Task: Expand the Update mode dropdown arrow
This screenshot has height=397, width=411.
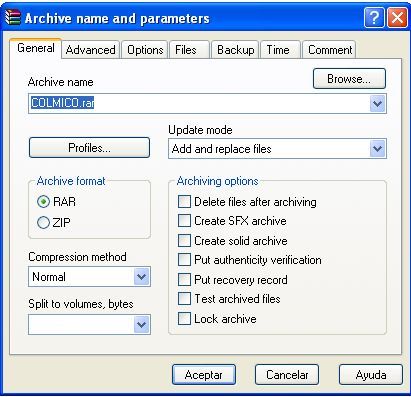Action: (377, 149)
